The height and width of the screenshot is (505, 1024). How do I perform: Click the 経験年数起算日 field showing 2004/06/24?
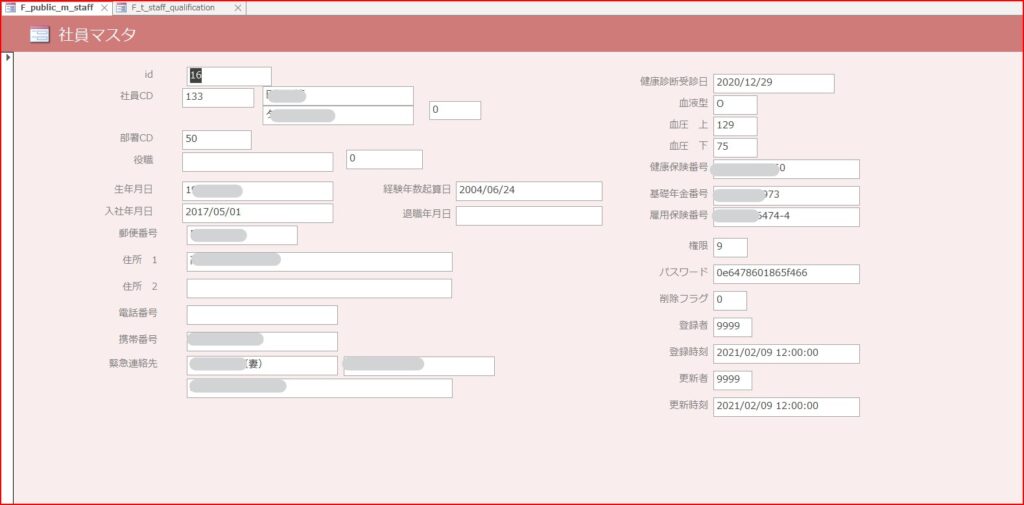click(x=529, y=191)
